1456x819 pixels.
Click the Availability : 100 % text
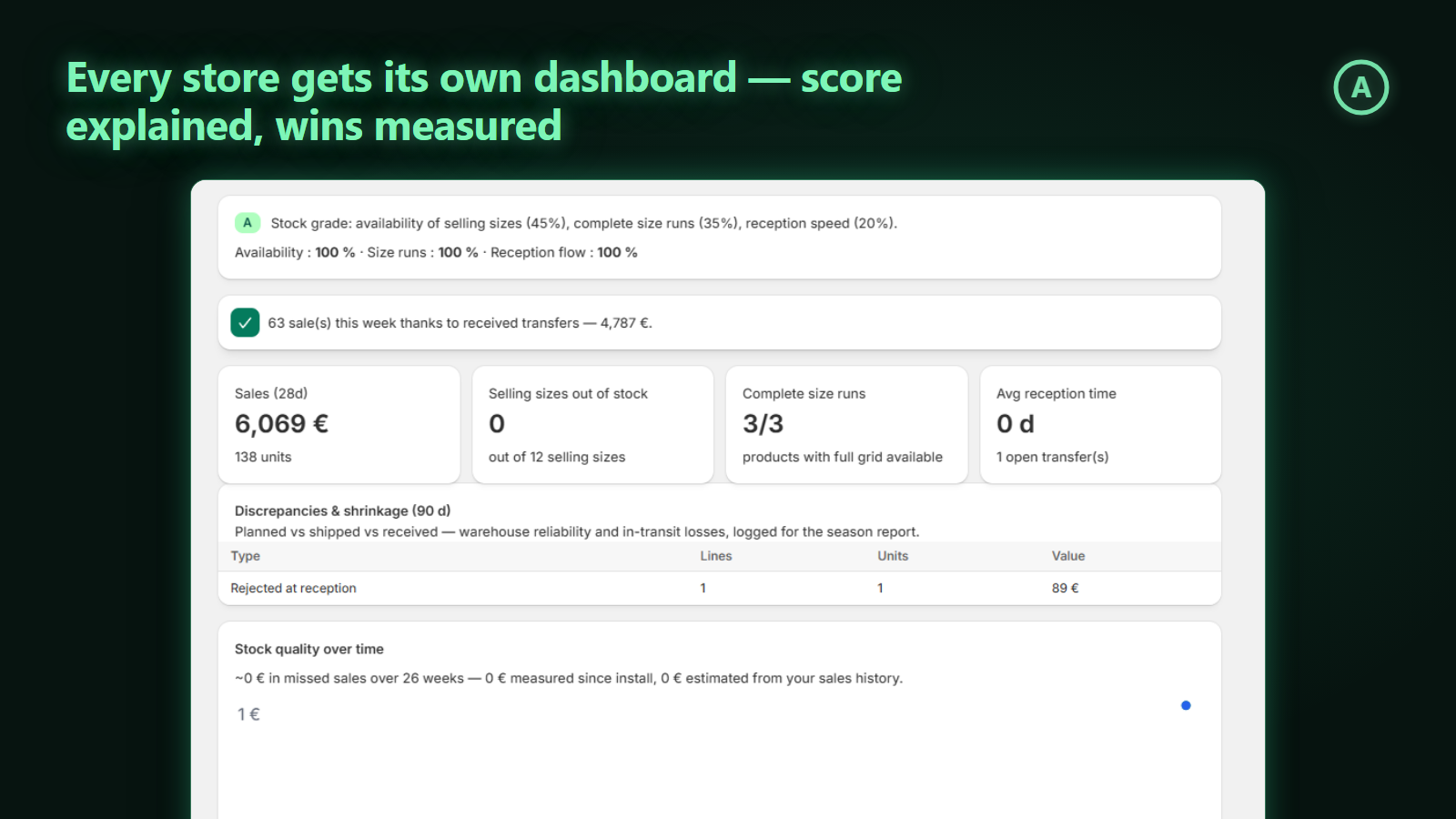click(x=295, y=252)
